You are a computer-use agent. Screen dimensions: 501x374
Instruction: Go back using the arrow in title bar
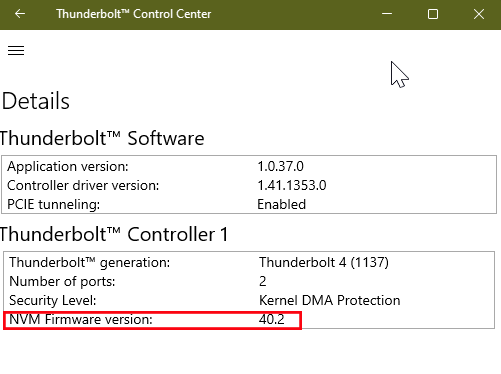(x=20, y=14)
